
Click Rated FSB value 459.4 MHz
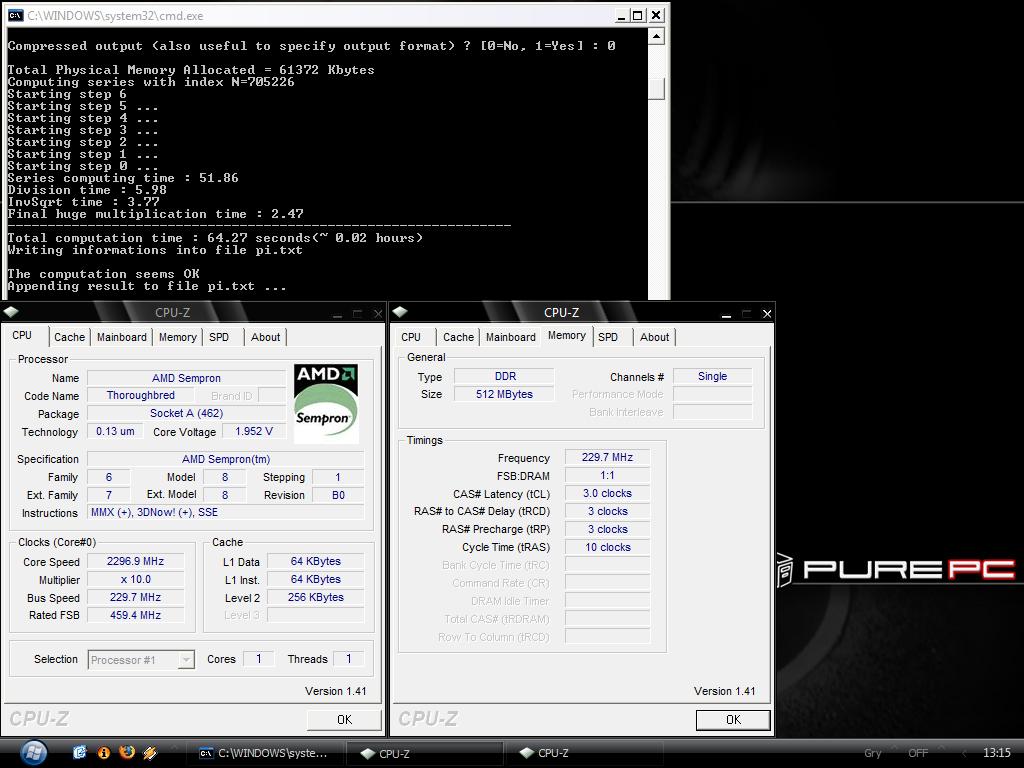(x=135, y=615)
